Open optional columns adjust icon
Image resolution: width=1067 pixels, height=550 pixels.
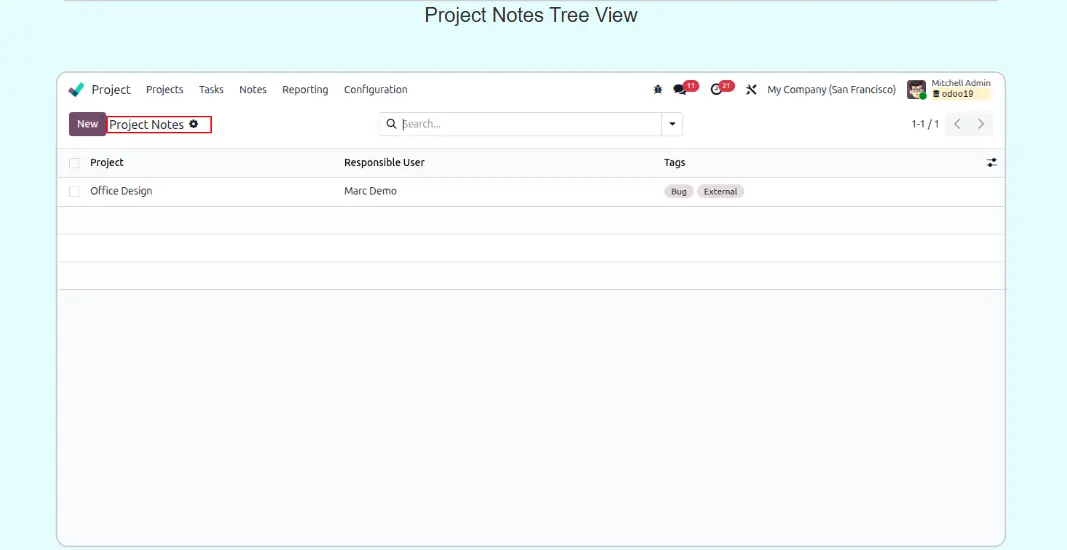click(x=992, y=162)
